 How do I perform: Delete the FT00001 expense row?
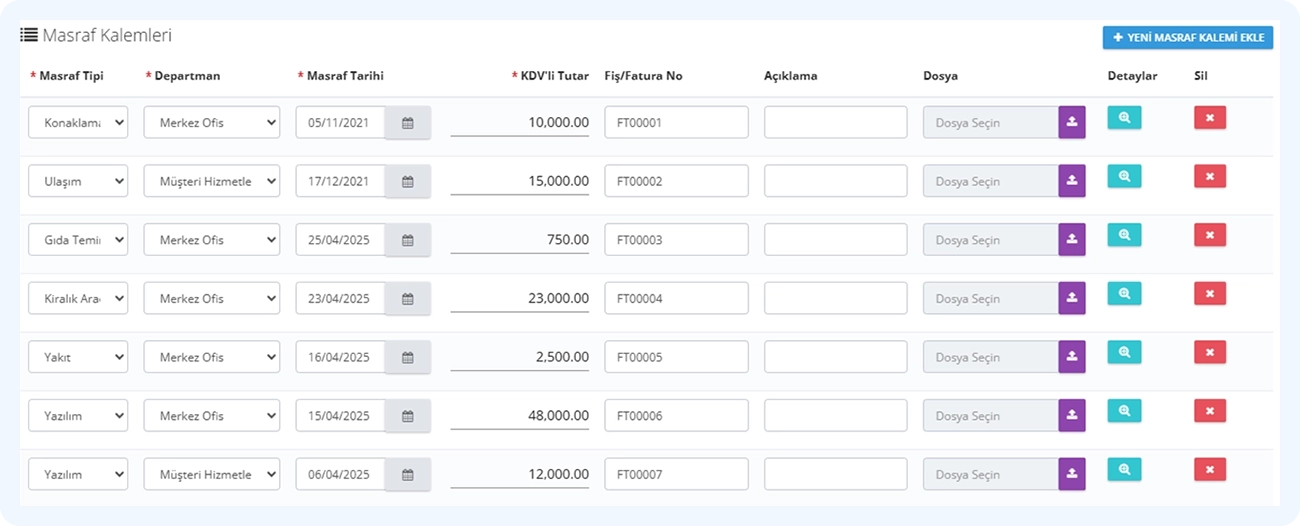click(1210, 118)
